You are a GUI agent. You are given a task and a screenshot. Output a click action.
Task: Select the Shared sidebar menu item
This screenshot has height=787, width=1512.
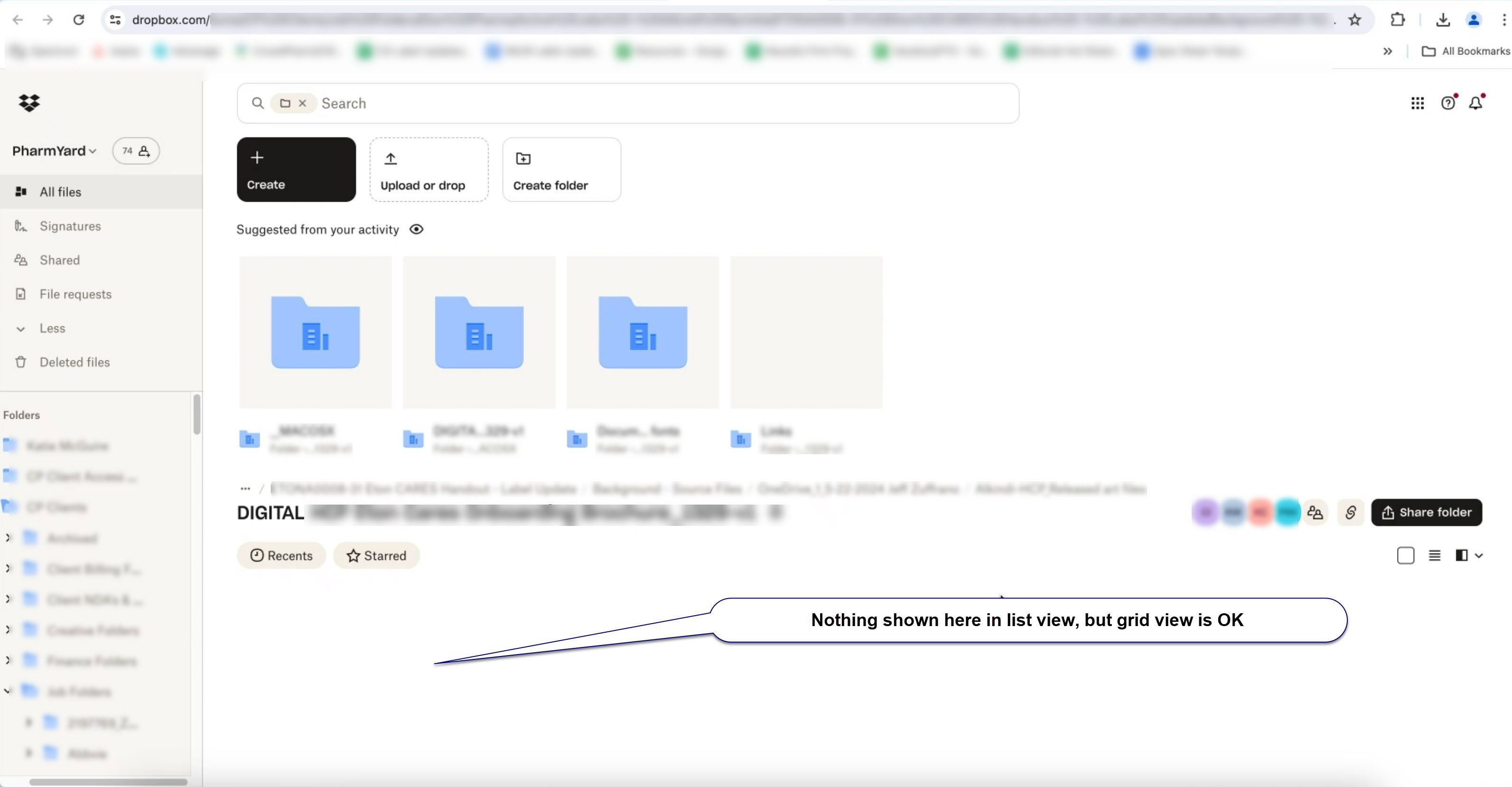click(59, 260)
